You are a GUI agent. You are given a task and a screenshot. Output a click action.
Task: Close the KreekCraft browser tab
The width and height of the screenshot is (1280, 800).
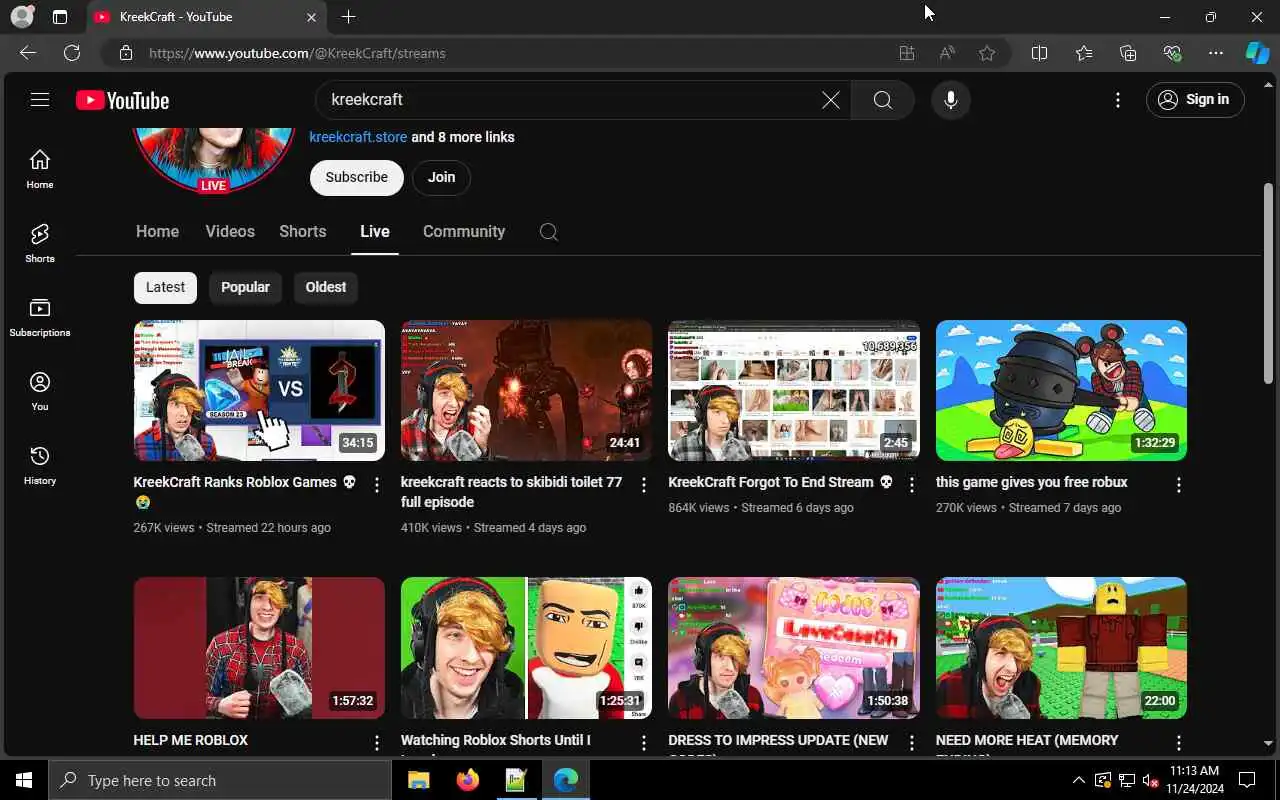[x=311, y=17]
